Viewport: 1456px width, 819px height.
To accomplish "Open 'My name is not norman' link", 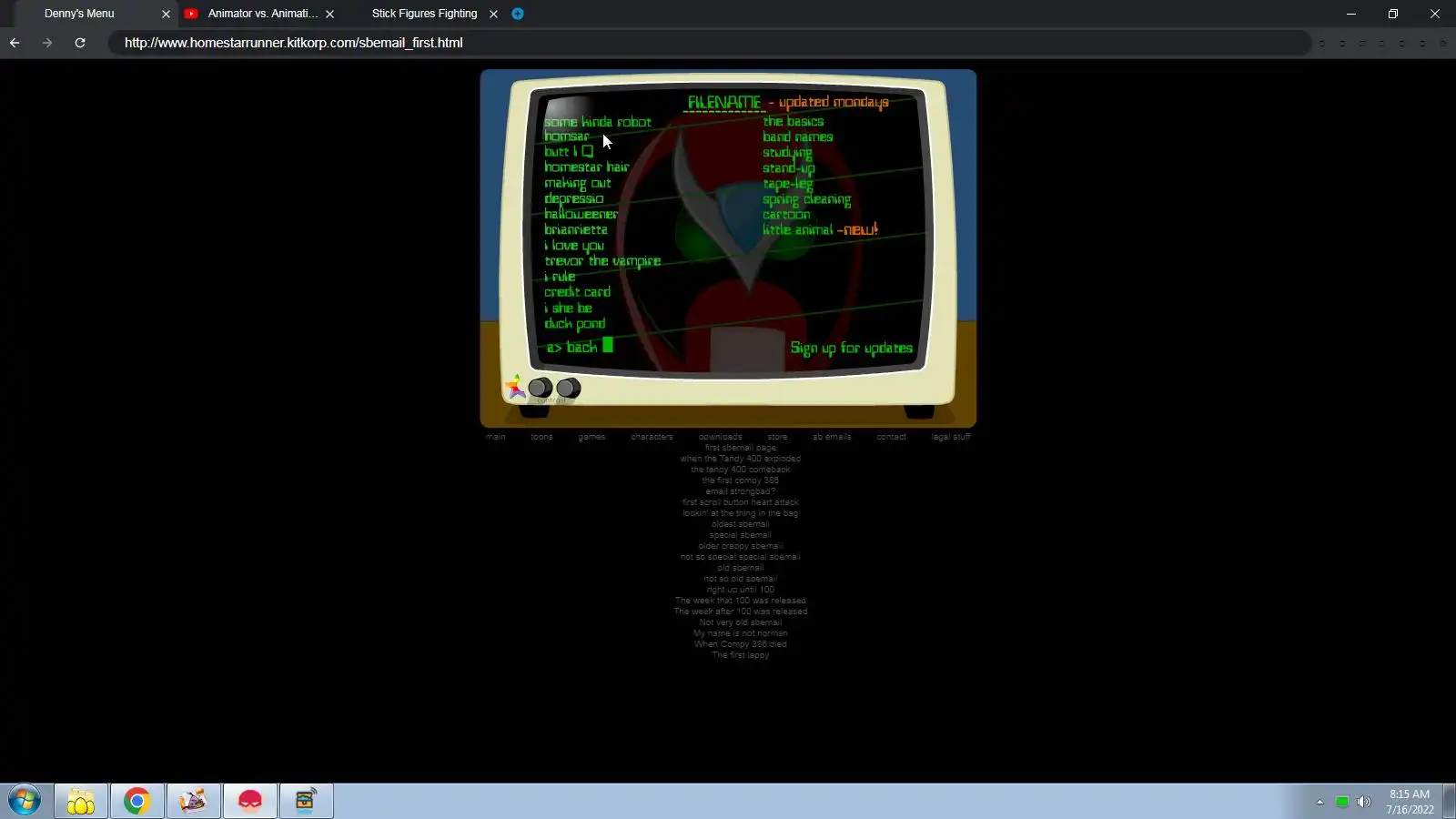I will [741, 633].
